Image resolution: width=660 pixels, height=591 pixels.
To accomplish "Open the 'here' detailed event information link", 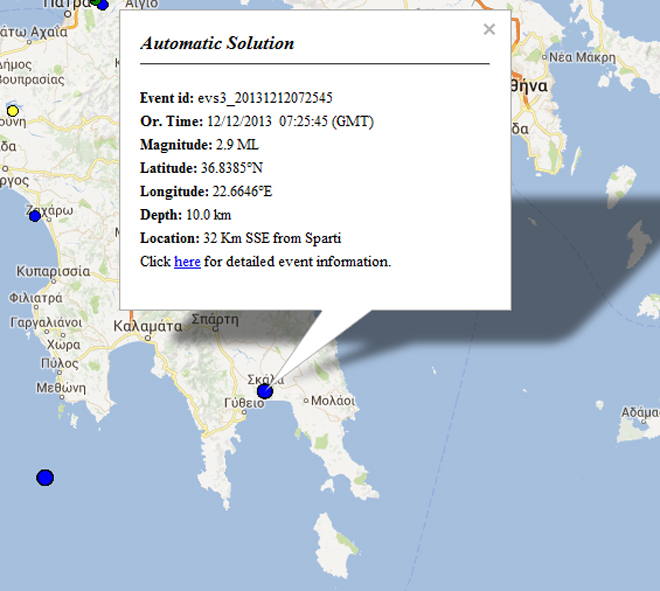I will coord(187,262).
